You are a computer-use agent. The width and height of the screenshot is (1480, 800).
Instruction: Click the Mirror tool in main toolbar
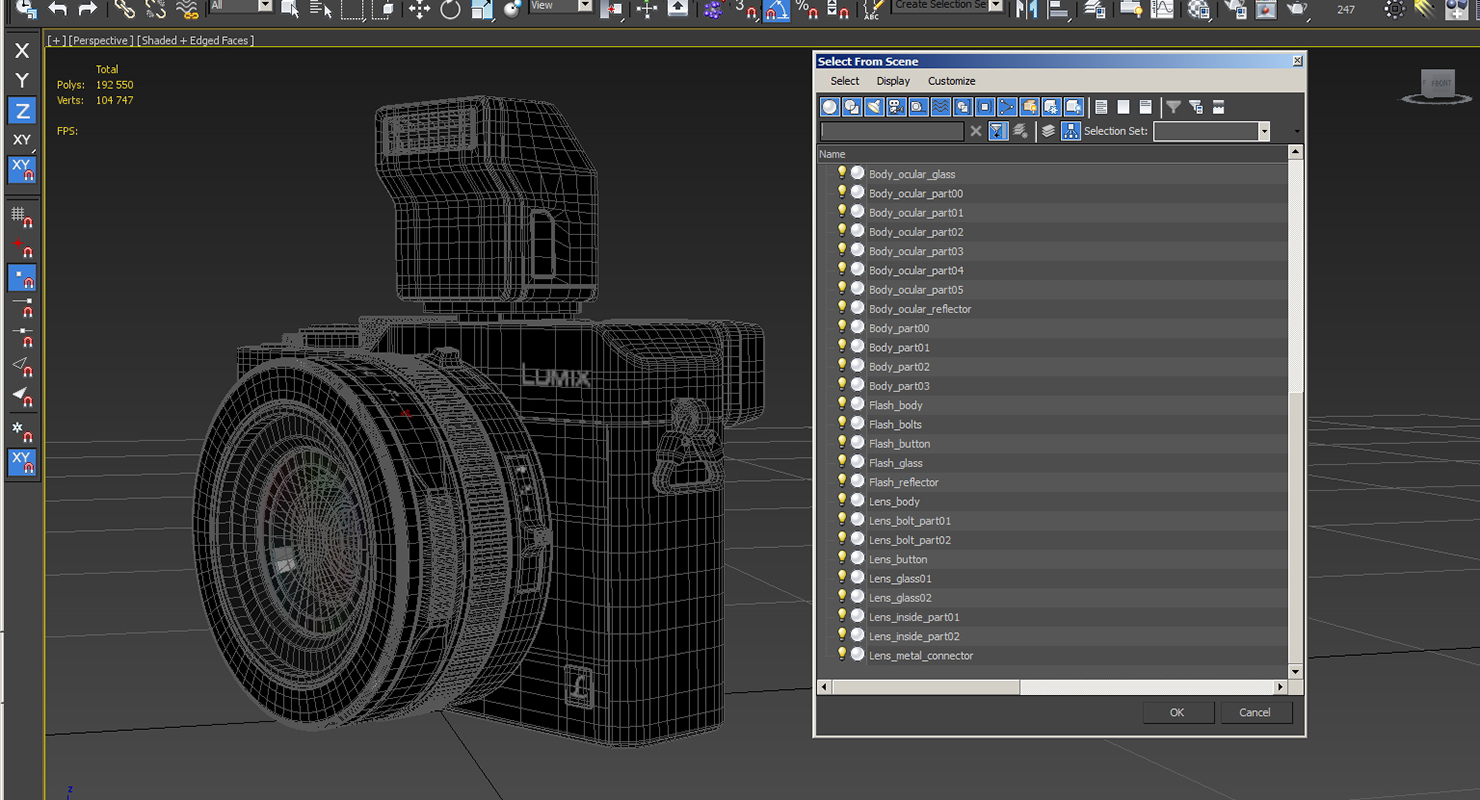pyautogui.click(x=1026, y=9)
